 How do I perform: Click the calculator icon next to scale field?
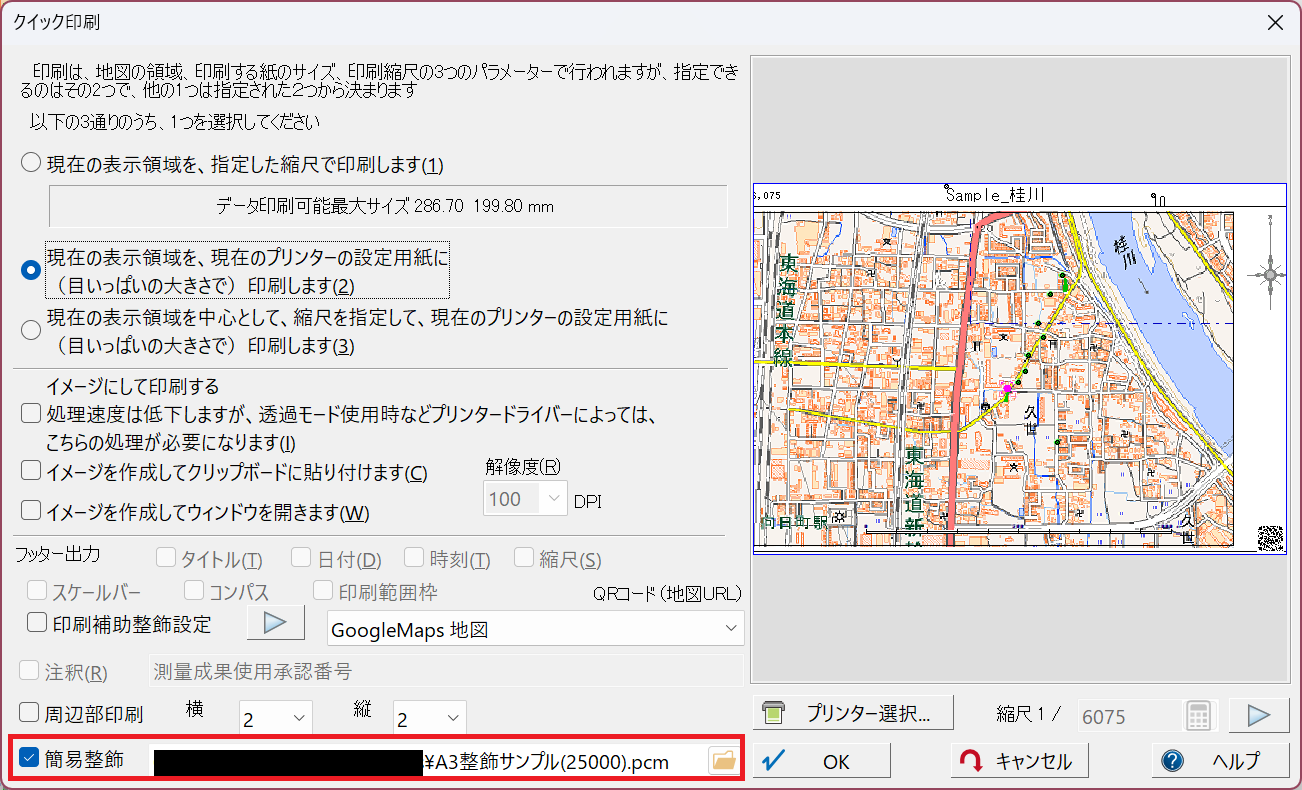pyautogui.click(x=1198, y=716)
